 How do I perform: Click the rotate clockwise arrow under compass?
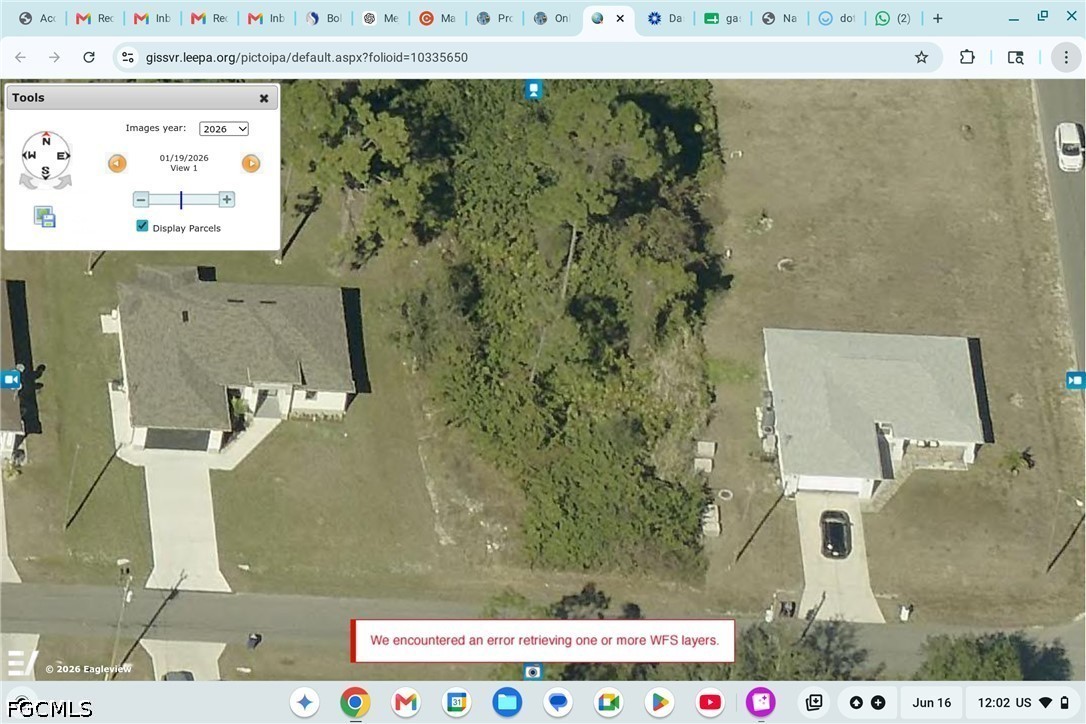tap(63, 182)
